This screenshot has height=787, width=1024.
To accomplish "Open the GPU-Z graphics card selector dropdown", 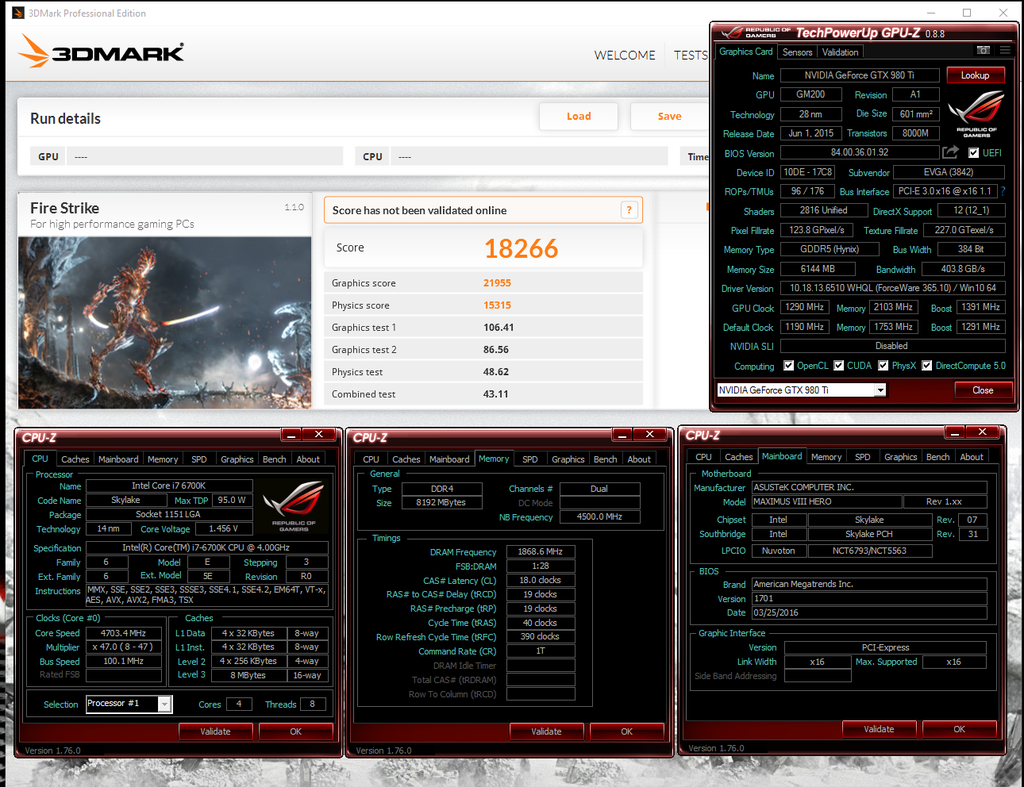I will point(880,390).
